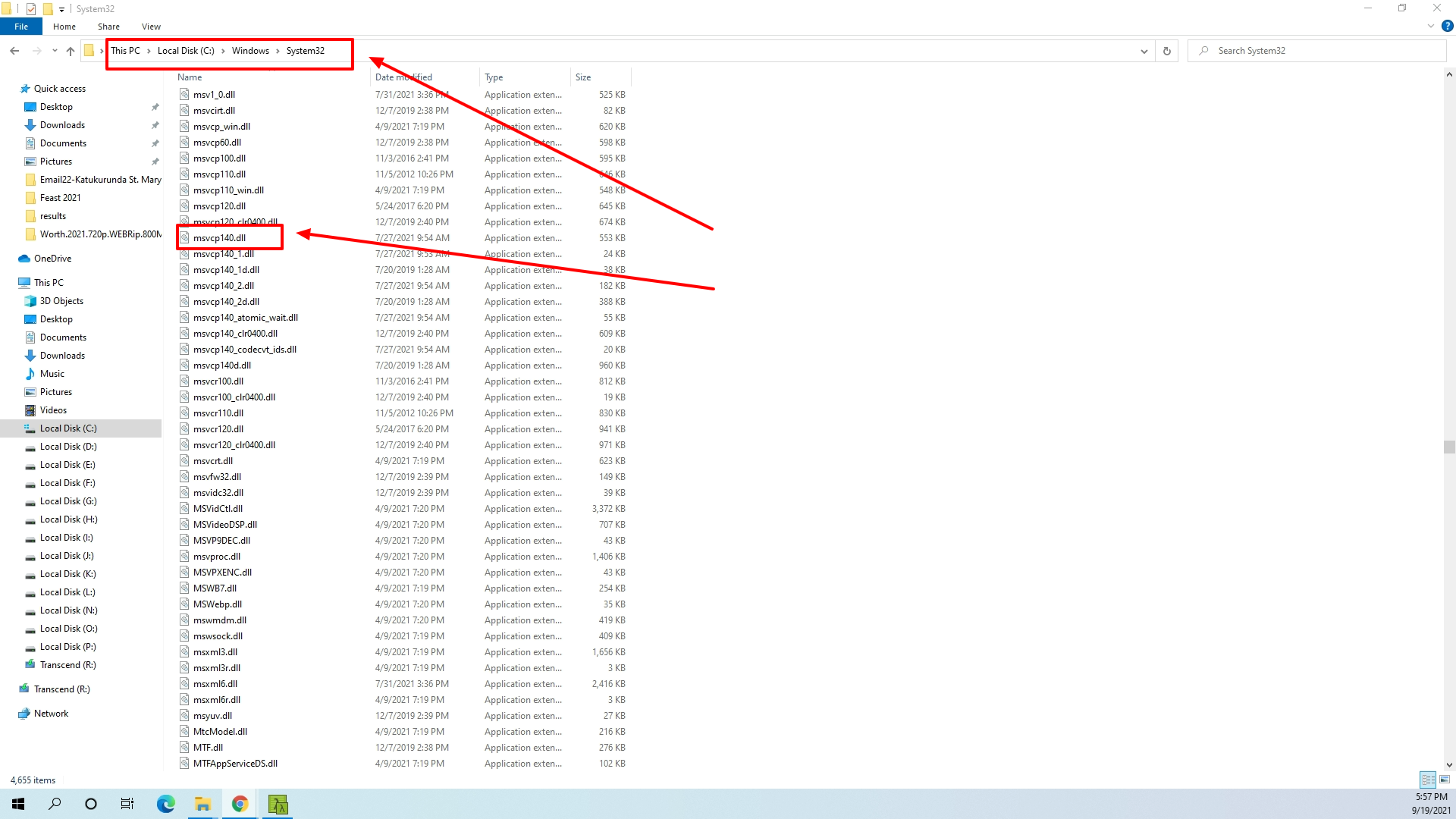Sort by the Size column header

[x=583, y=77]
